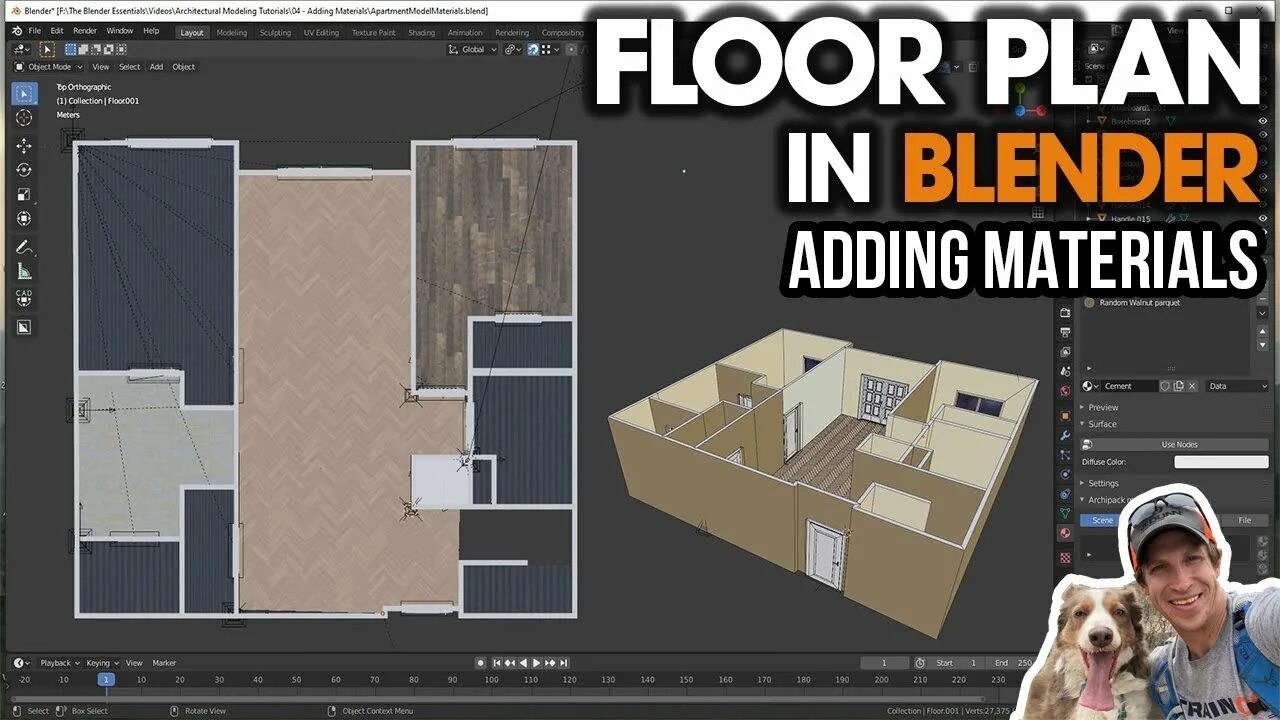This screenshot has height=720, width=1280.
Task: Select the Transform tool
Action: point(24,218)
